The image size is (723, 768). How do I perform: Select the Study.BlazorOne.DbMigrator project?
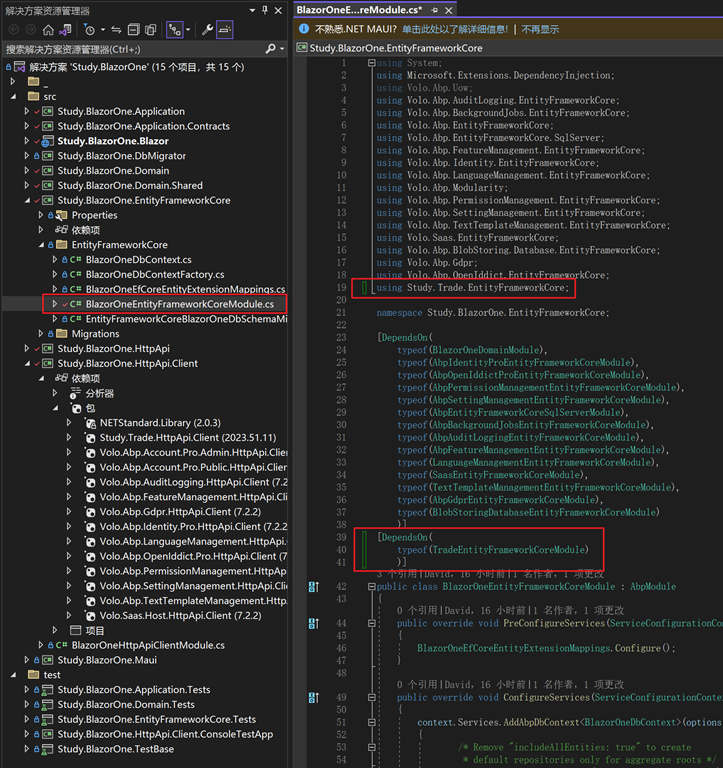coord(121,156)
